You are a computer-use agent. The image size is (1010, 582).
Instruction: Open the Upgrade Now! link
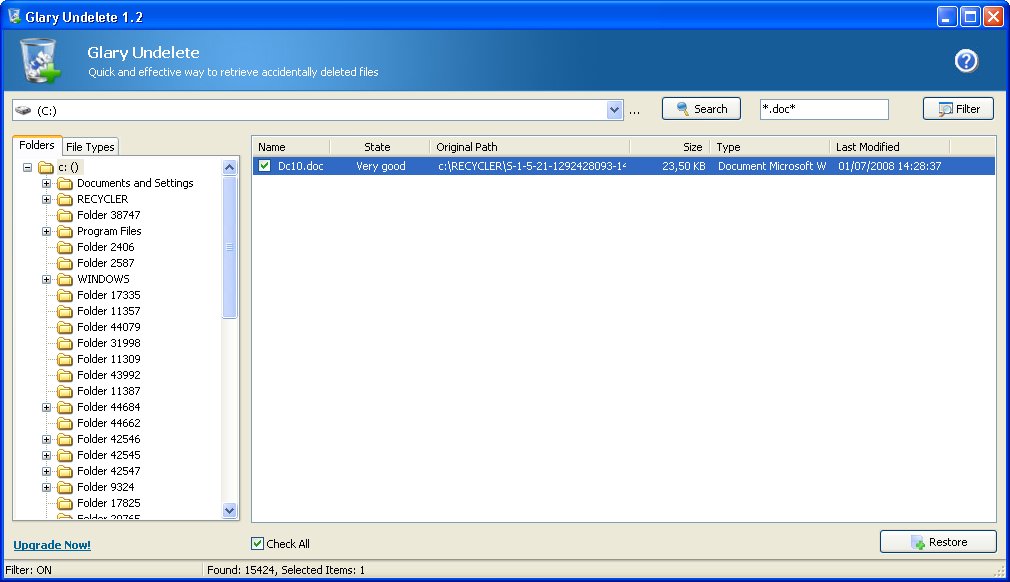[x=52, y=545]
